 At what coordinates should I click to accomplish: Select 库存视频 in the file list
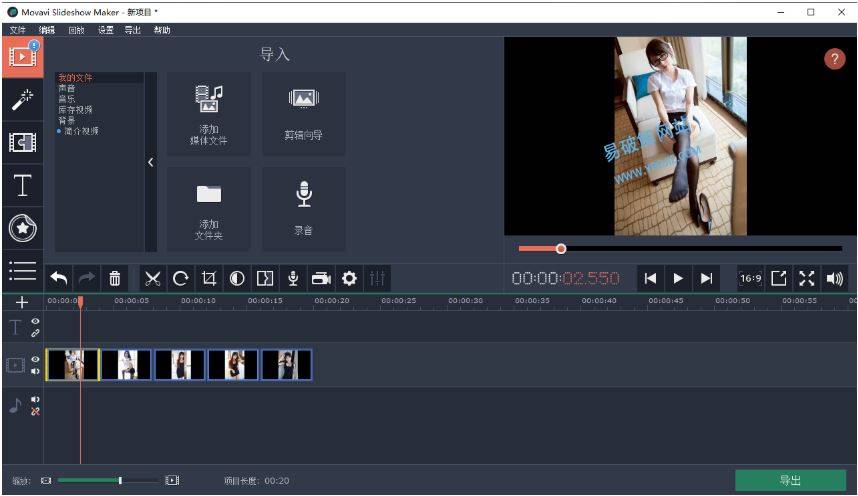click(x=76, y=109)
